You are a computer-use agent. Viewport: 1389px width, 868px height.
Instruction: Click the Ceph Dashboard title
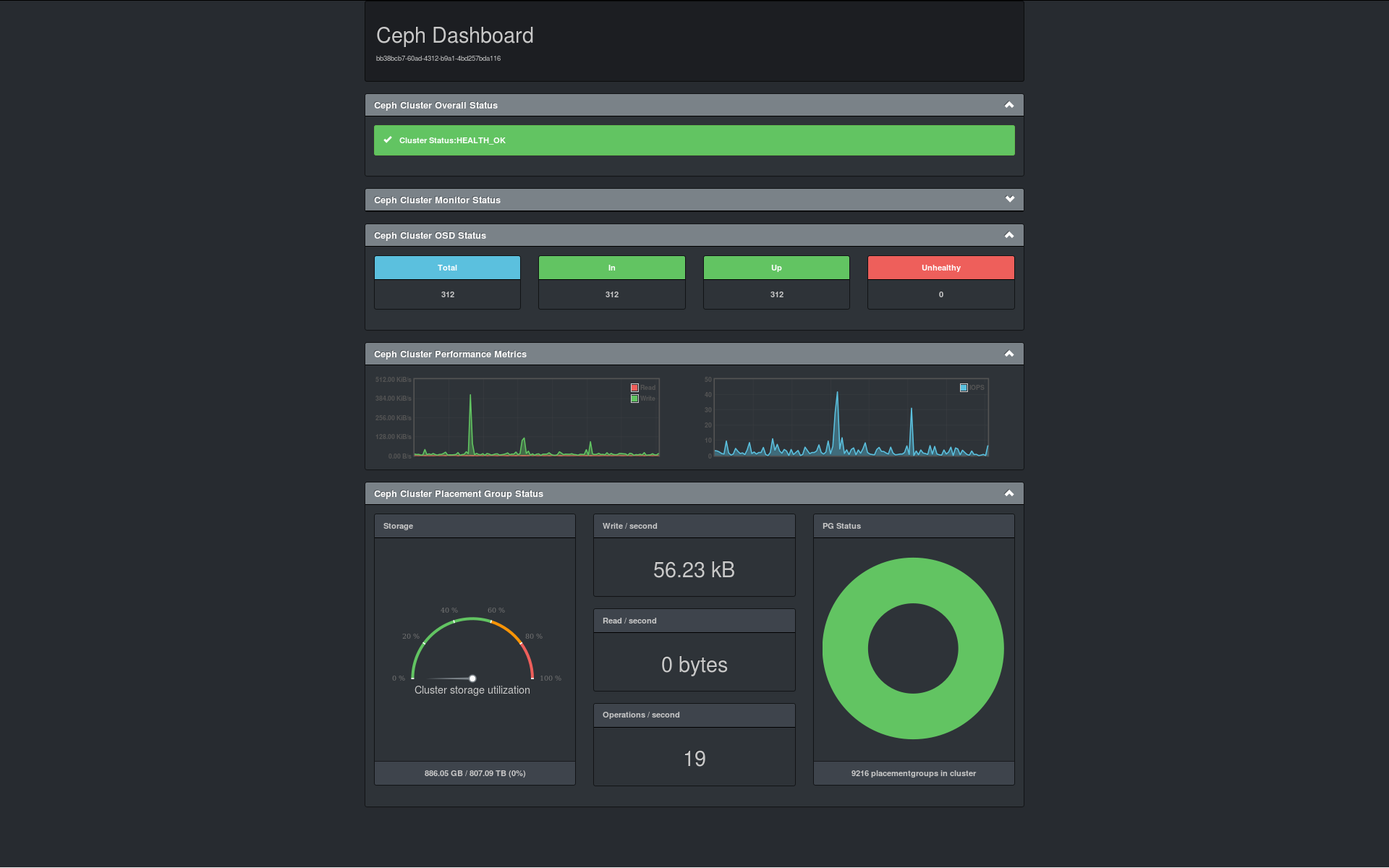pyautogui.click(x=454, y=35)
